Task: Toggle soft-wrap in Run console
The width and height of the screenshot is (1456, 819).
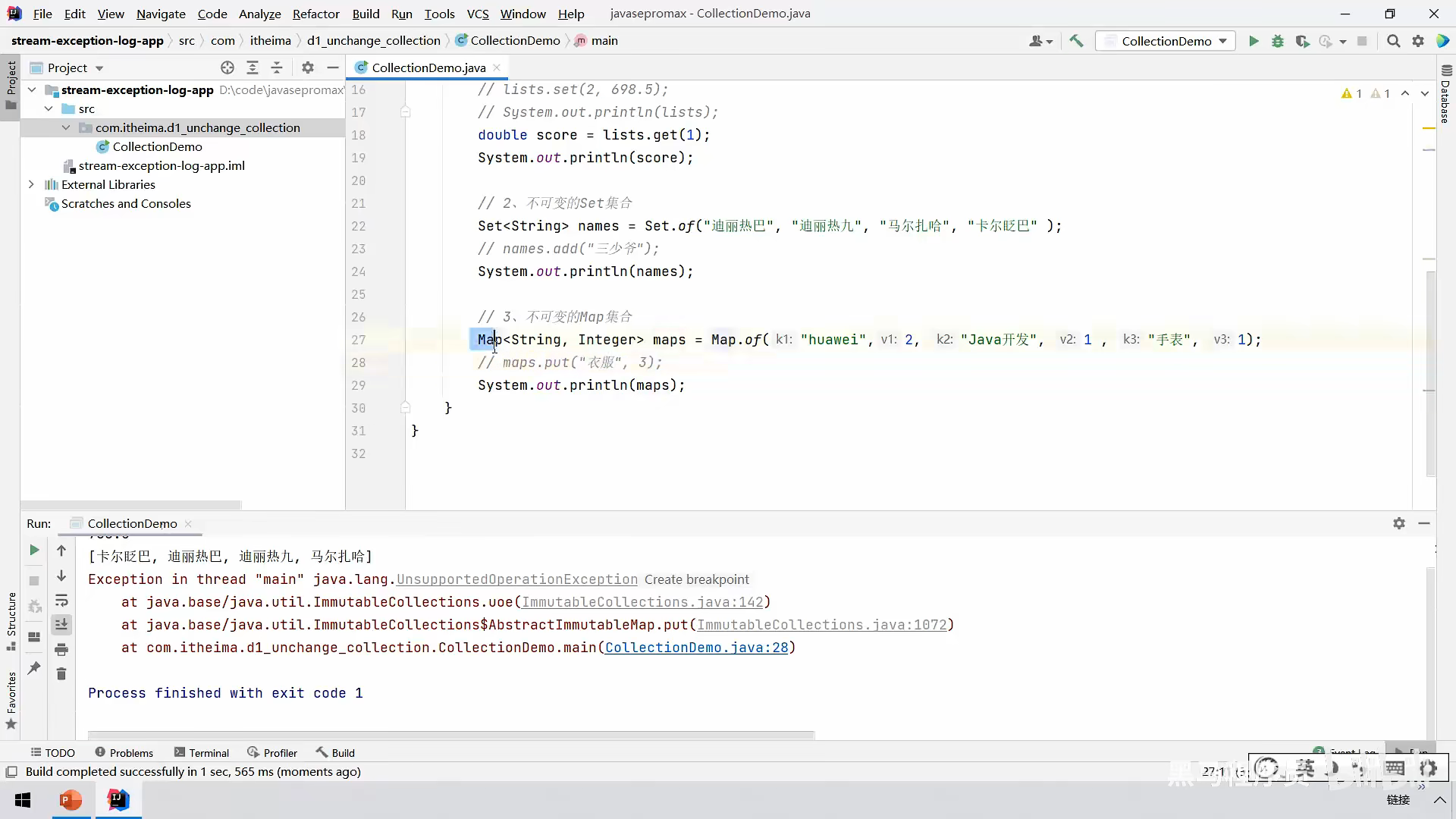Action: tap(61, 601)
